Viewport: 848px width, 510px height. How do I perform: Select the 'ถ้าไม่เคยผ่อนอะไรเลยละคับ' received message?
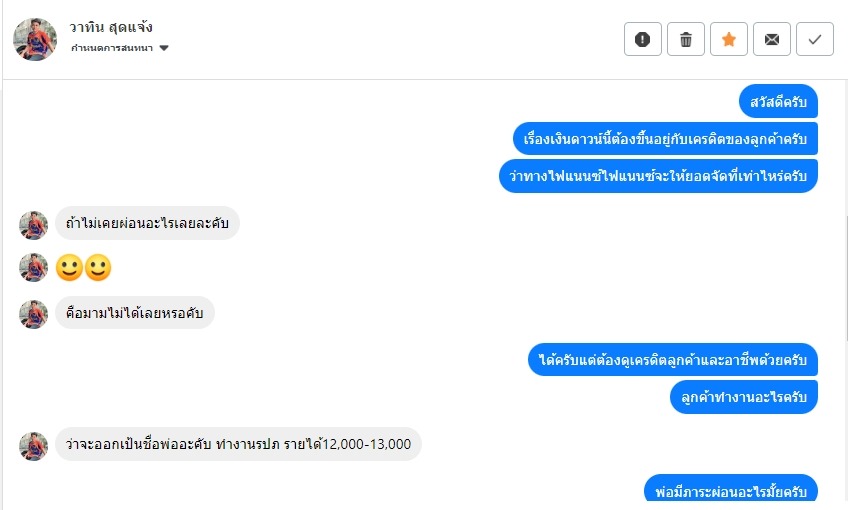147,223
